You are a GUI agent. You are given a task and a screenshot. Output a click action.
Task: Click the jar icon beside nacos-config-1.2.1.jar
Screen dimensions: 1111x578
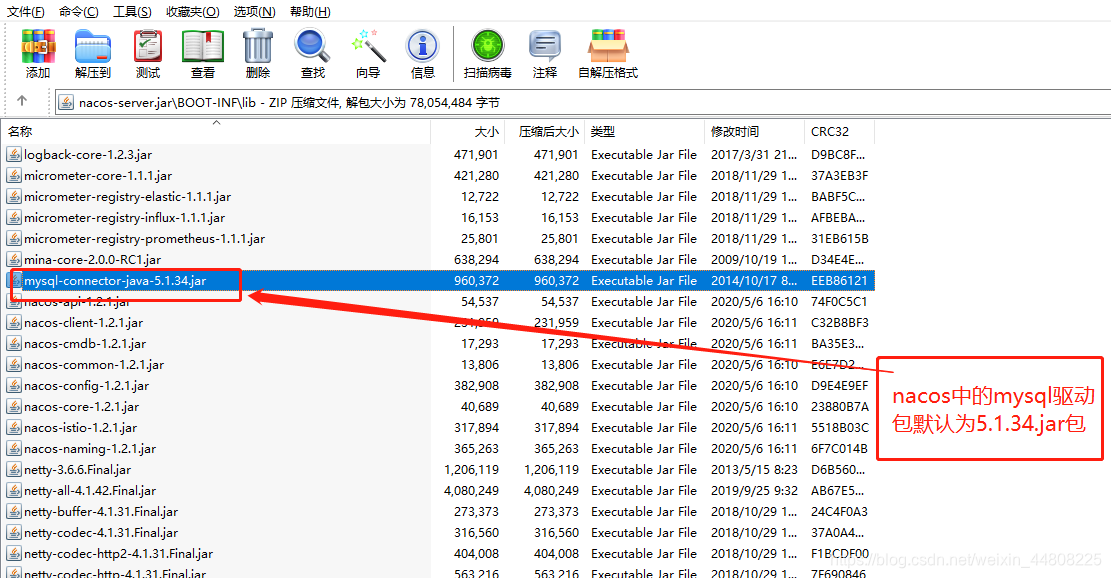(13, 385)
